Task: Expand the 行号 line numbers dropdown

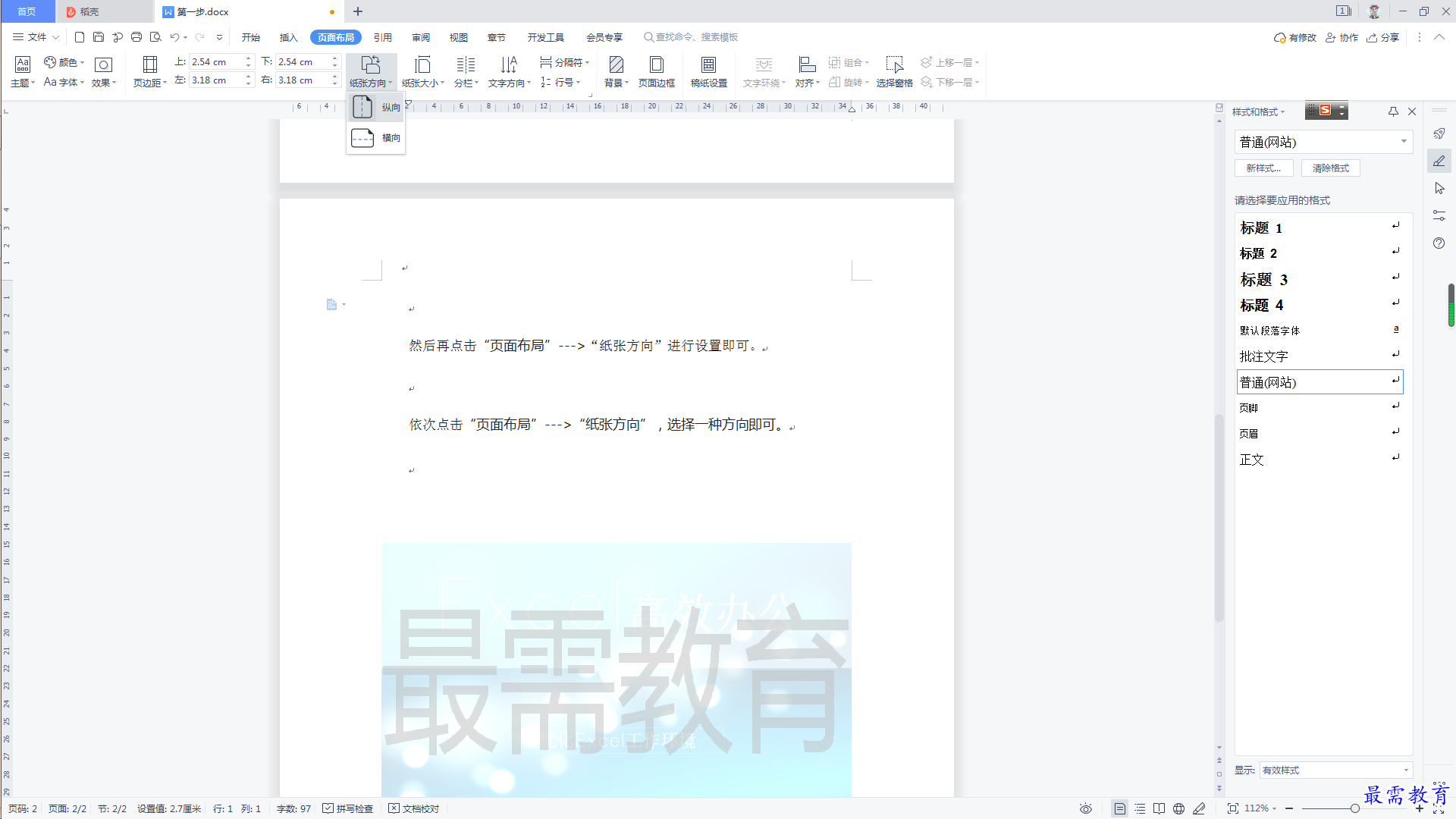Action: point(561,82)
